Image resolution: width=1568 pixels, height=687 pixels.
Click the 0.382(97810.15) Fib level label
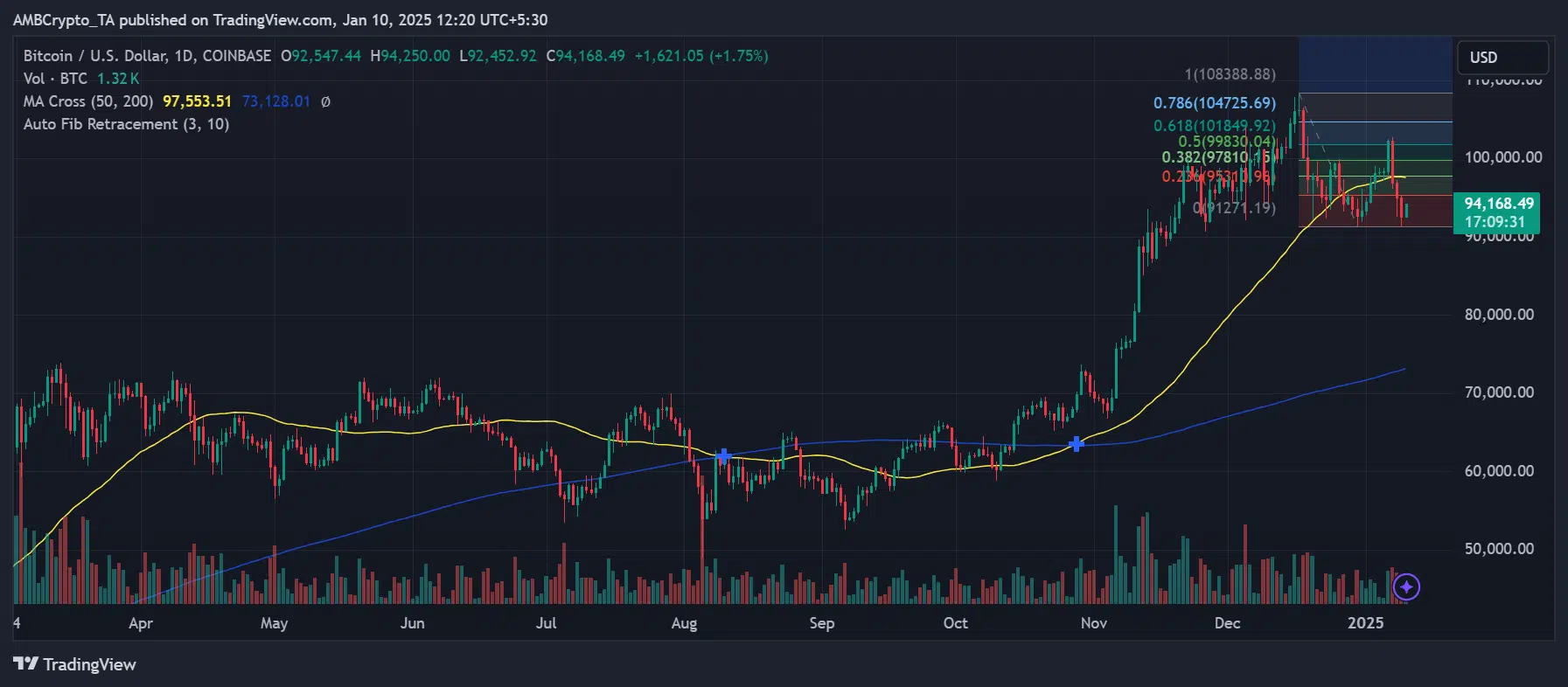1218,157
